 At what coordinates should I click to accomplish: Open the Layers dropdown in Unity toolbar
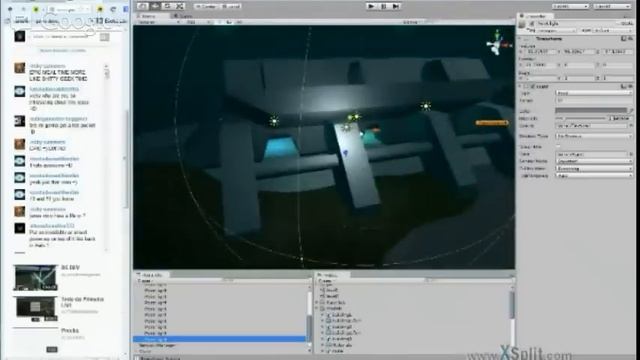(571, 7)
